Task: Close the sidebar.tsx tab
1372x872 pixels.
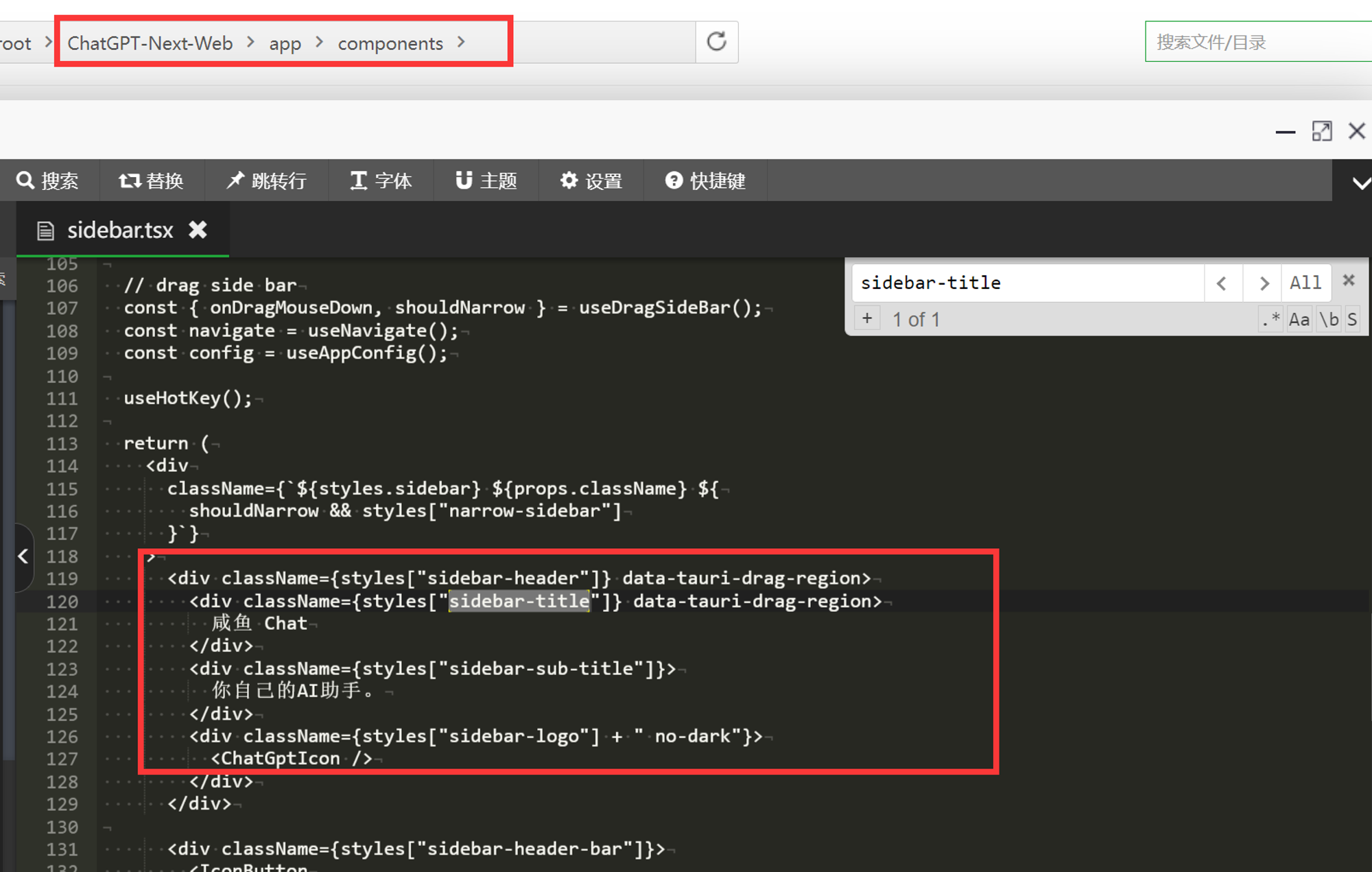Action: click(198, 230)
